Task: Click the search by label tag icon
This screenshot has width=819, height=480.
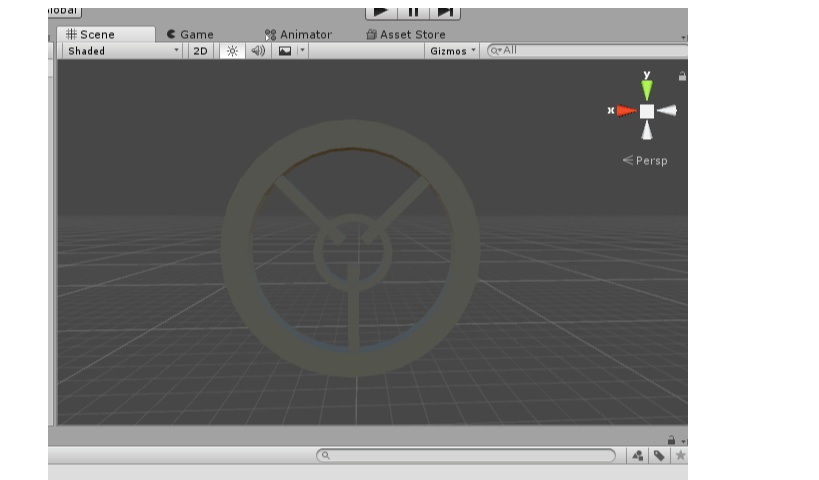Action: 659,455
